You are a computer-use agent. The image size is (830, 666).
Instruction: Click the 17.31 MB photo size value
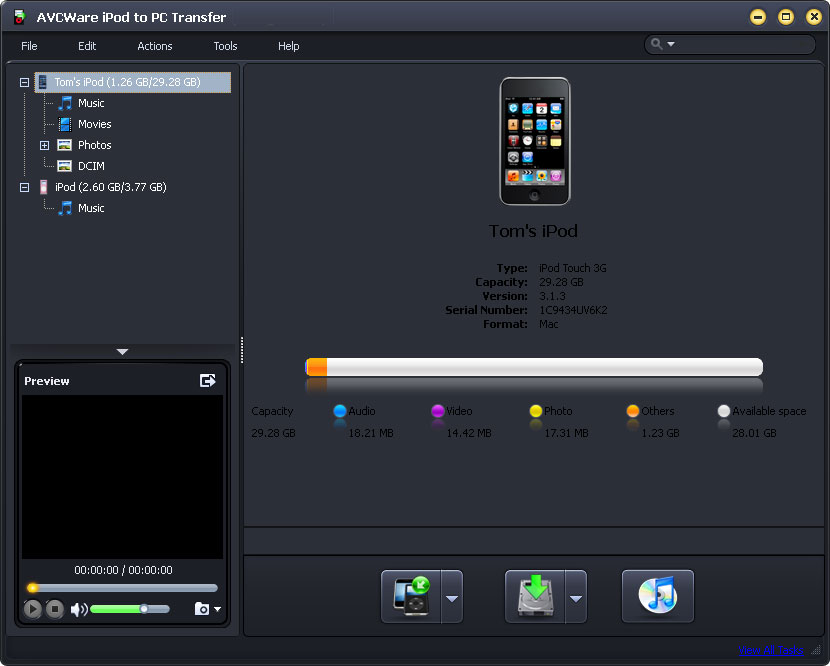click(x=566, y=433)
